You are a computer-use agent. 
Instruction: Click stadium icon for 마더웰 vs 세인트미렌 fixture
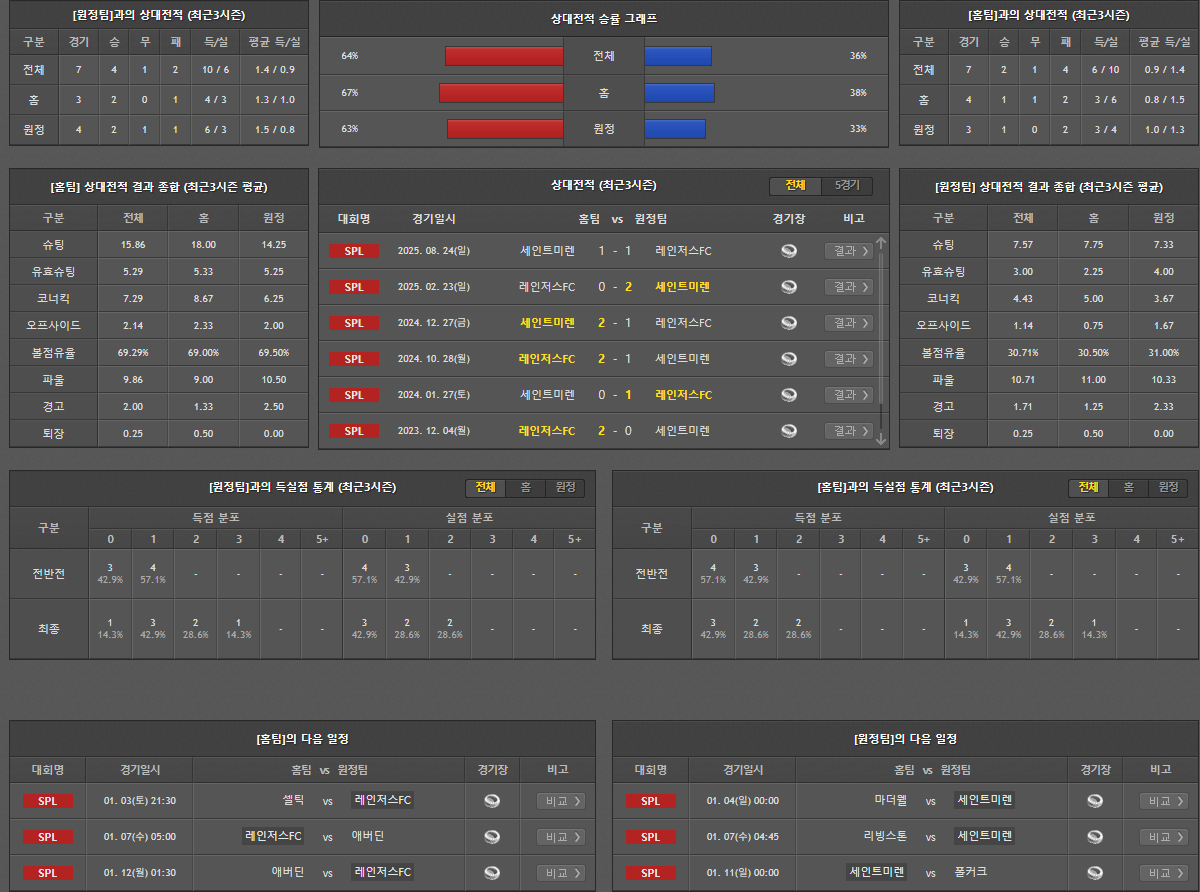click(1095, 801)
